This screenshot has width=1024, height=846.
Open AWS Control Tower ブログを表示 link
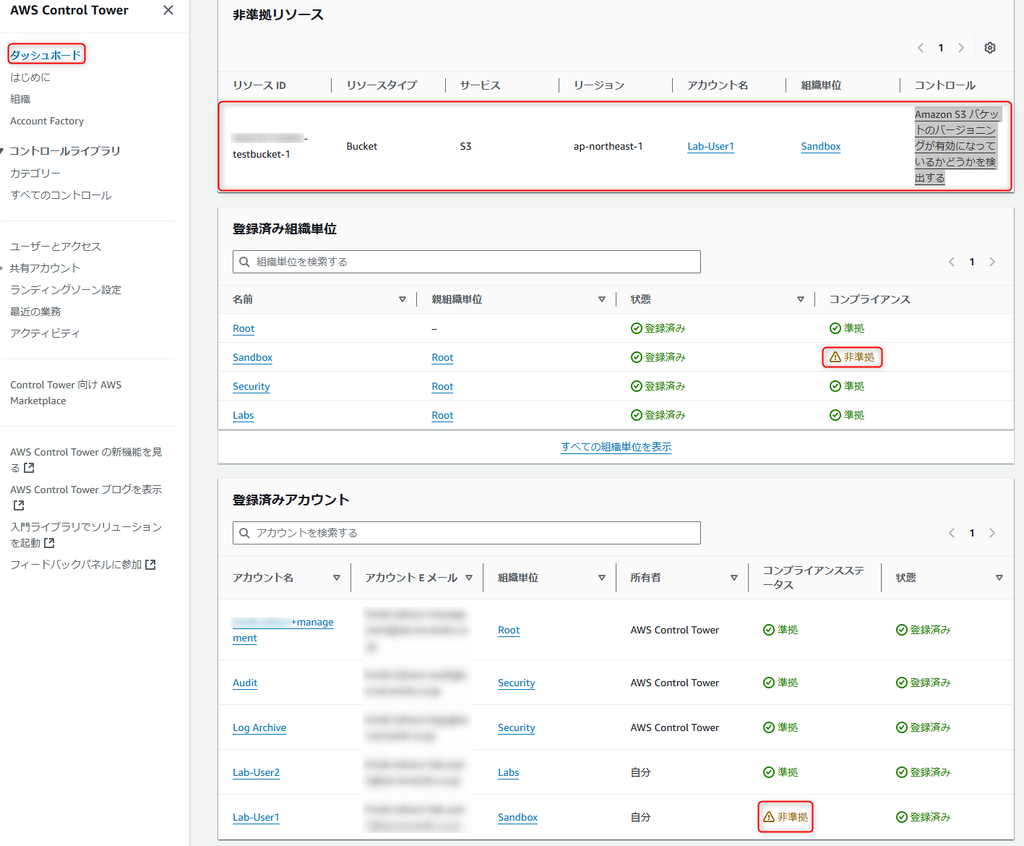(x=86, y=496)
